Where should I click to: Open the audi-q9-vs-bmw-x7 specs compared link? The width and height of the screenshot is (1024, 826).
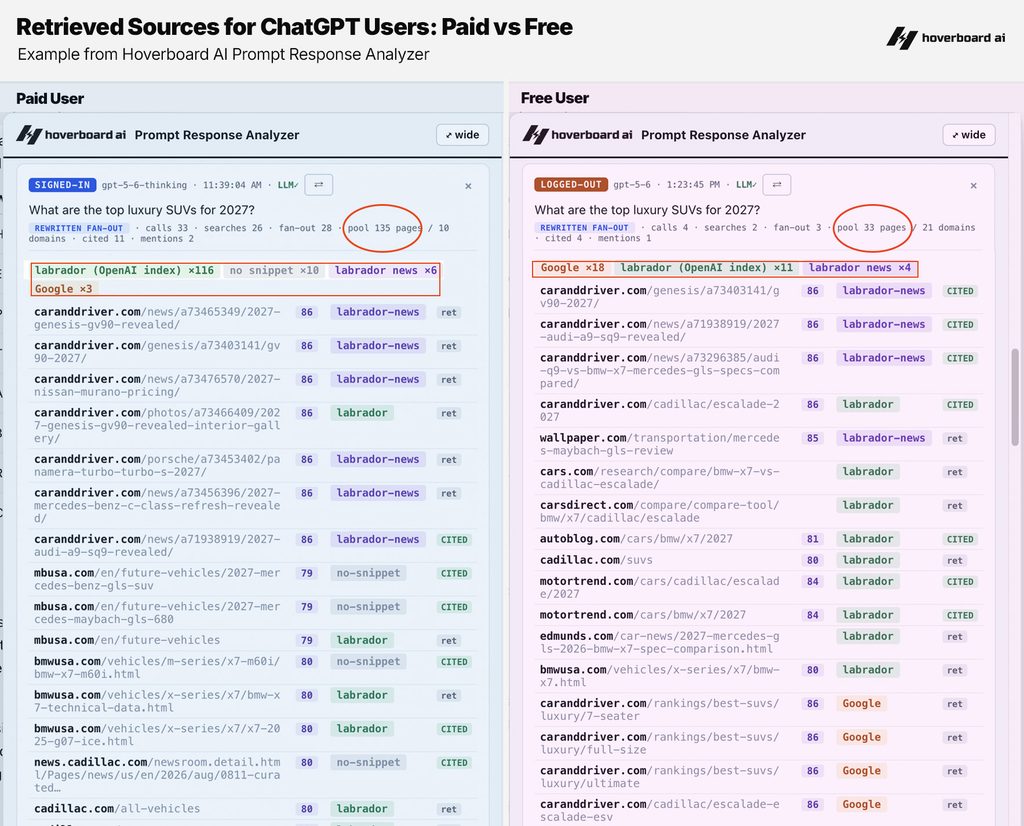[660, 370]
